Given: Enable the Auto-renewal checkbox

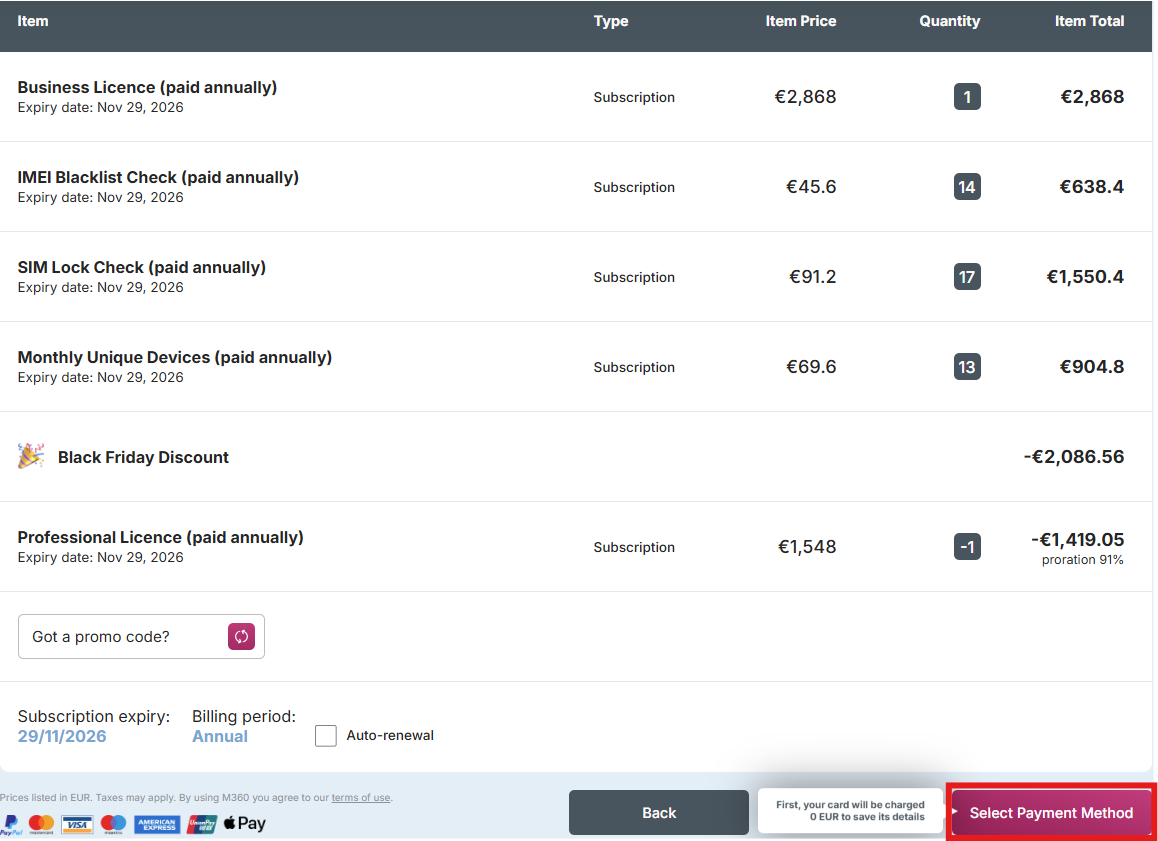Looking at the screenshot, I should tap(326, 736).
